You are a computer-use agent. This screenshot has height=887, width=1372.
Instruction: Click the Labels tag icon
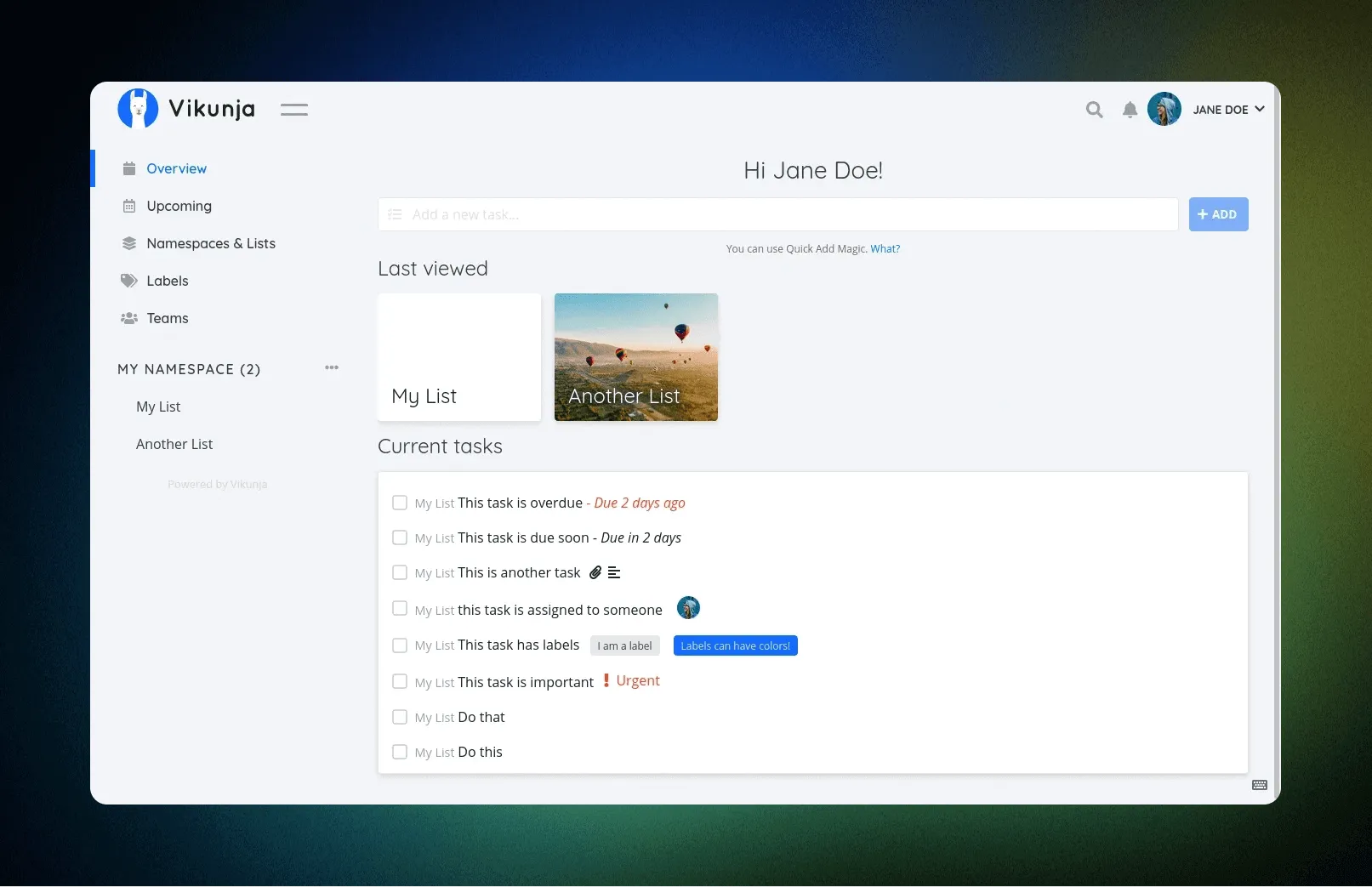(129, 281)
